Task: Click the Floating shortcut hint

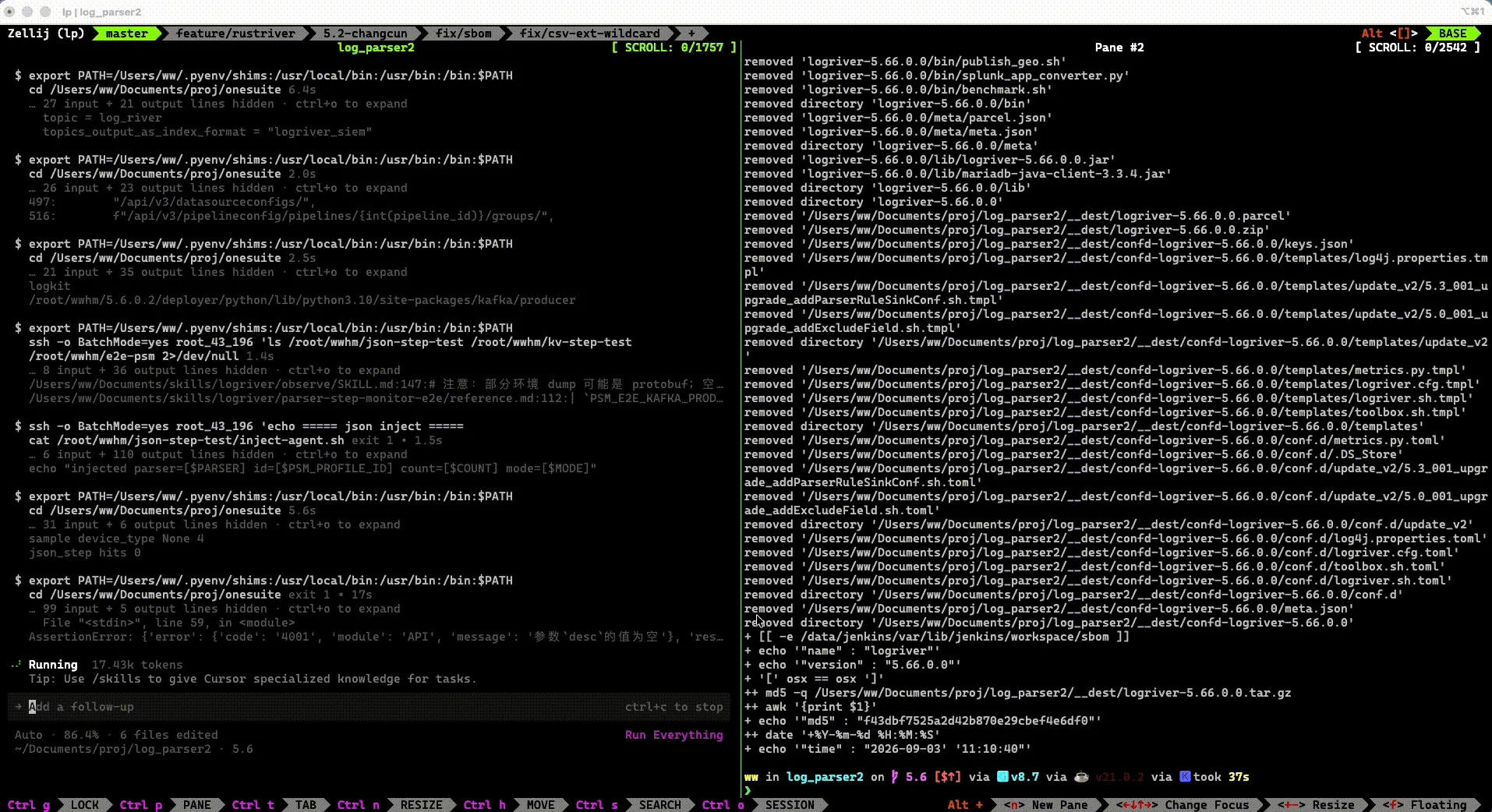Action: click(x=1424, y=805)
